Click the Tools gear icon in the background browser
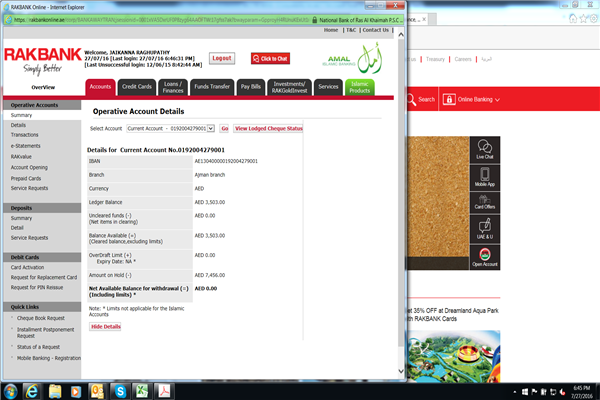This screenshot has height=400, width=600. point(593,18)
